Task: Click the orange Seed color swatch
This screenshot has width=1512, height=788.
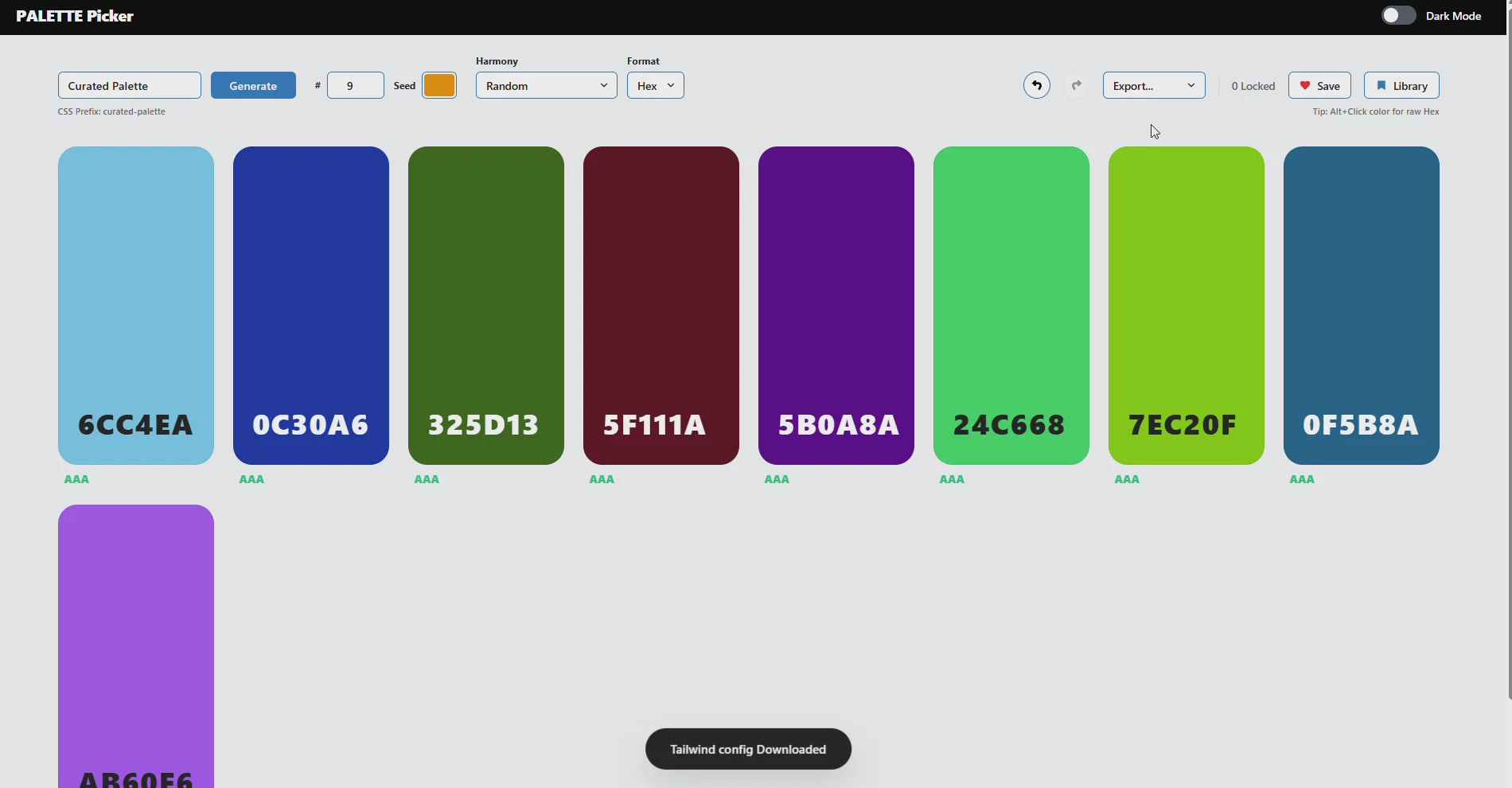Action: tap(439, 85)
